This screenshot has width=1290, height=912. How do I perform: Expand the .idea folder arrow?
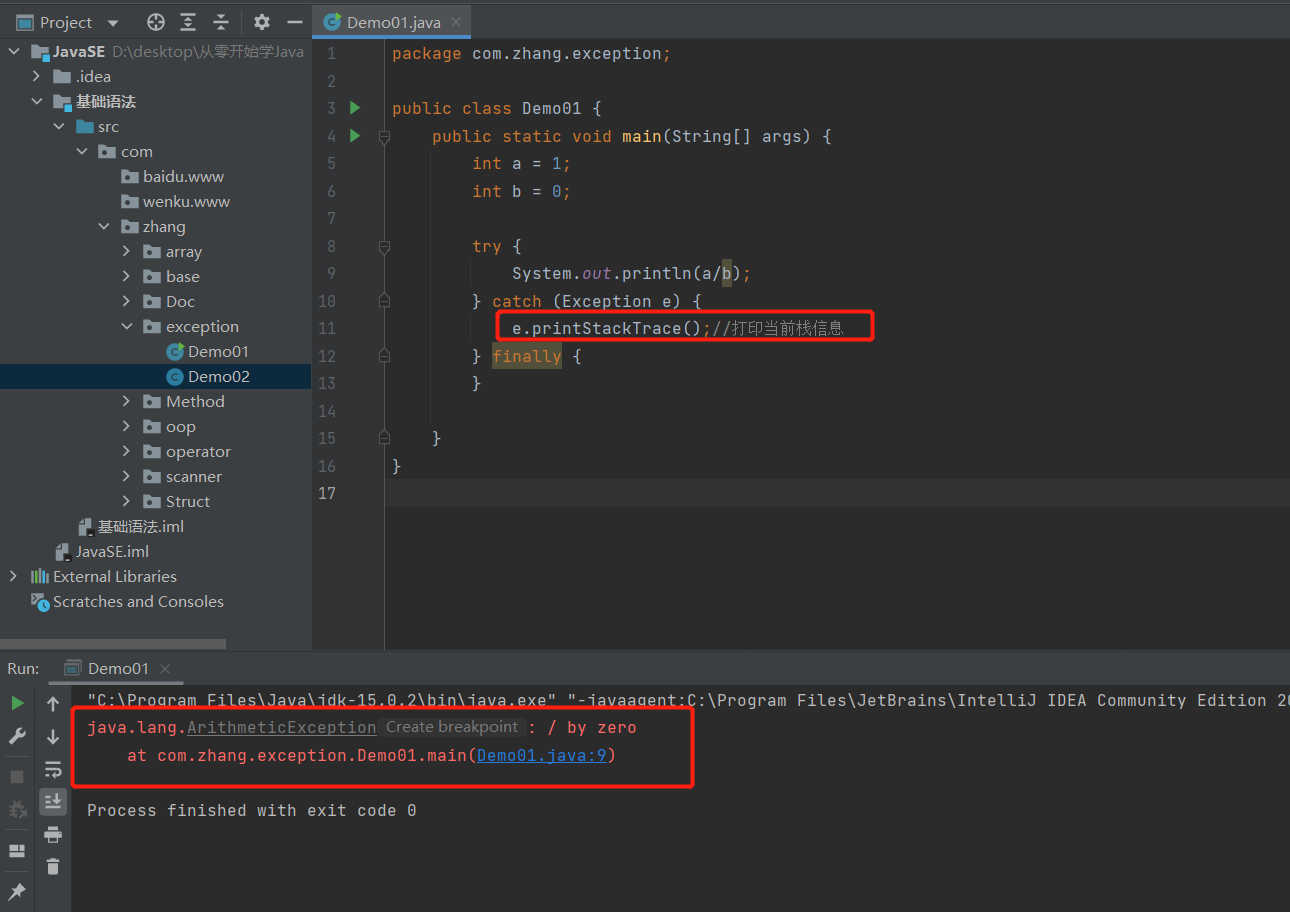[x=37, y=77]
